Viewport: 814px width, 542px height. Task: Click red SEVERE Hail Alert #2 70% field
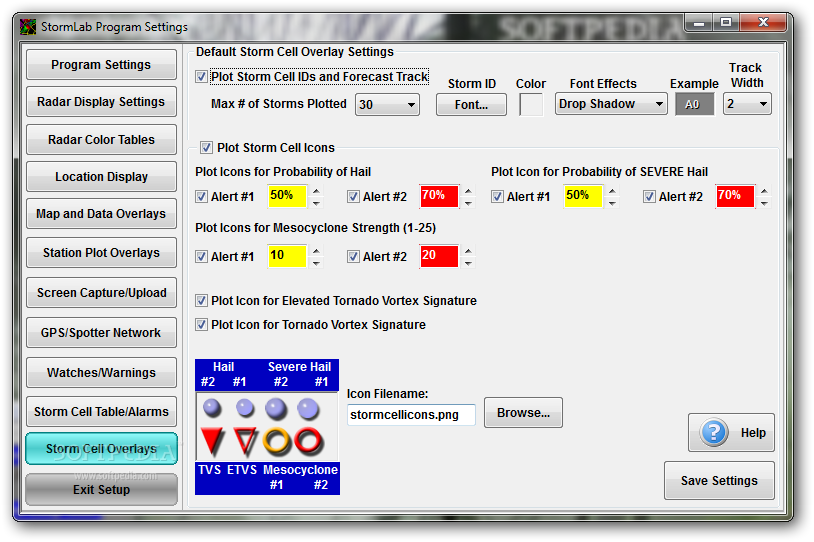735,196
